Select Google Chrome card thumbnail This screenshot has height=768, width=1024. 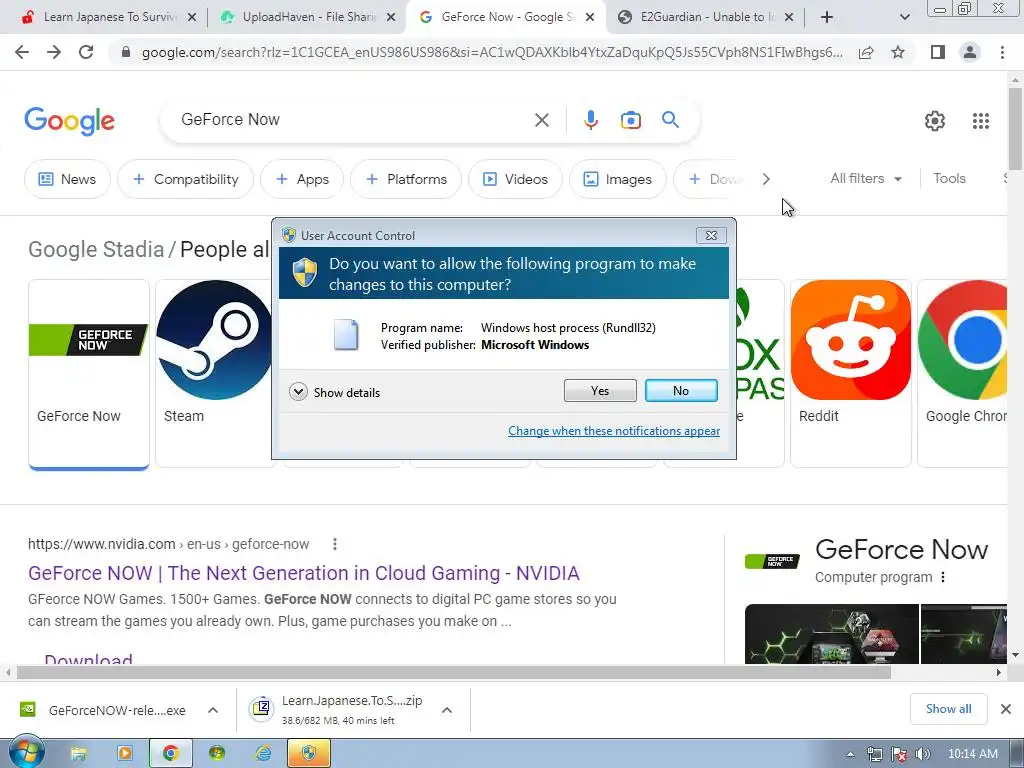[x=963, y=374]
